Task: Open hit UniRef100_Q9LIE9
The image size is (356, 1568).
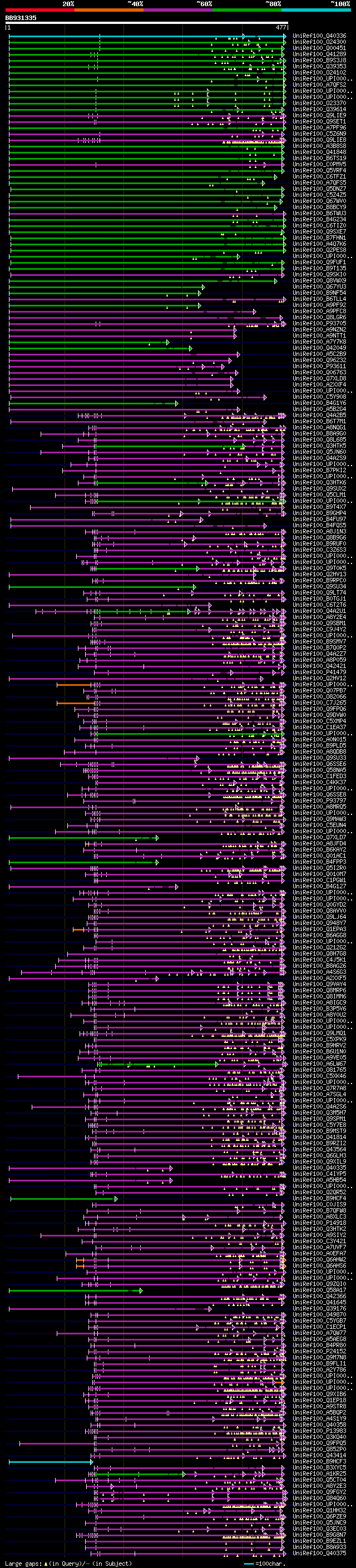Action: coord(319,116)
